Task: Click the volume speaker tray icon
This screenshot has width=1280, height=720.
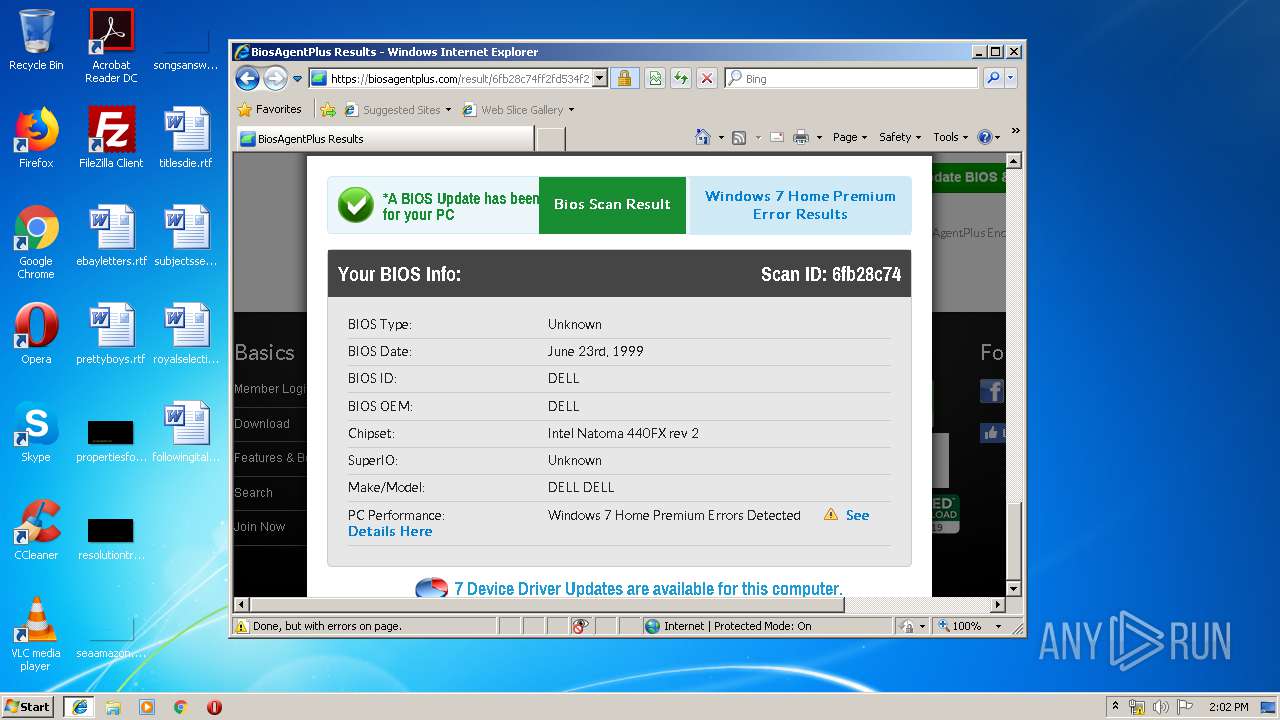Action: [1161, 707]
